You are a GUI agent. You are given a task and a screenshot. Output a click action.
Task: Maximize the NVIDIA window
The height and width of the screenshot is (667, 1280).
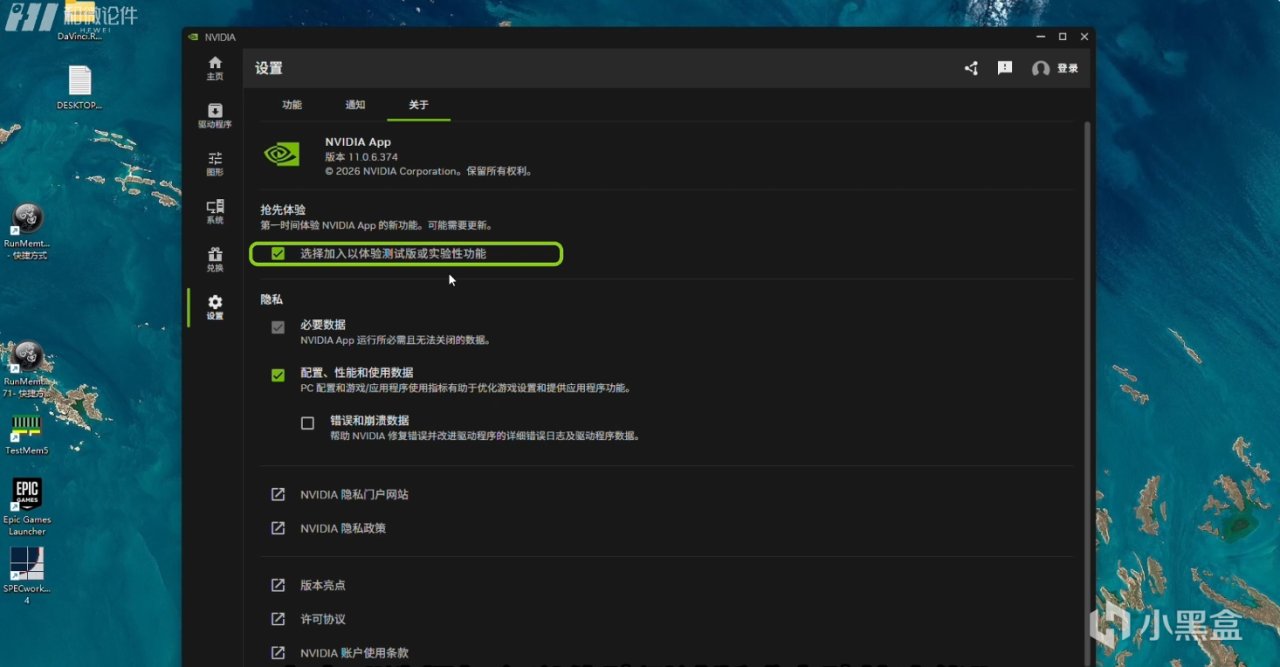(x=1062, y=37)
